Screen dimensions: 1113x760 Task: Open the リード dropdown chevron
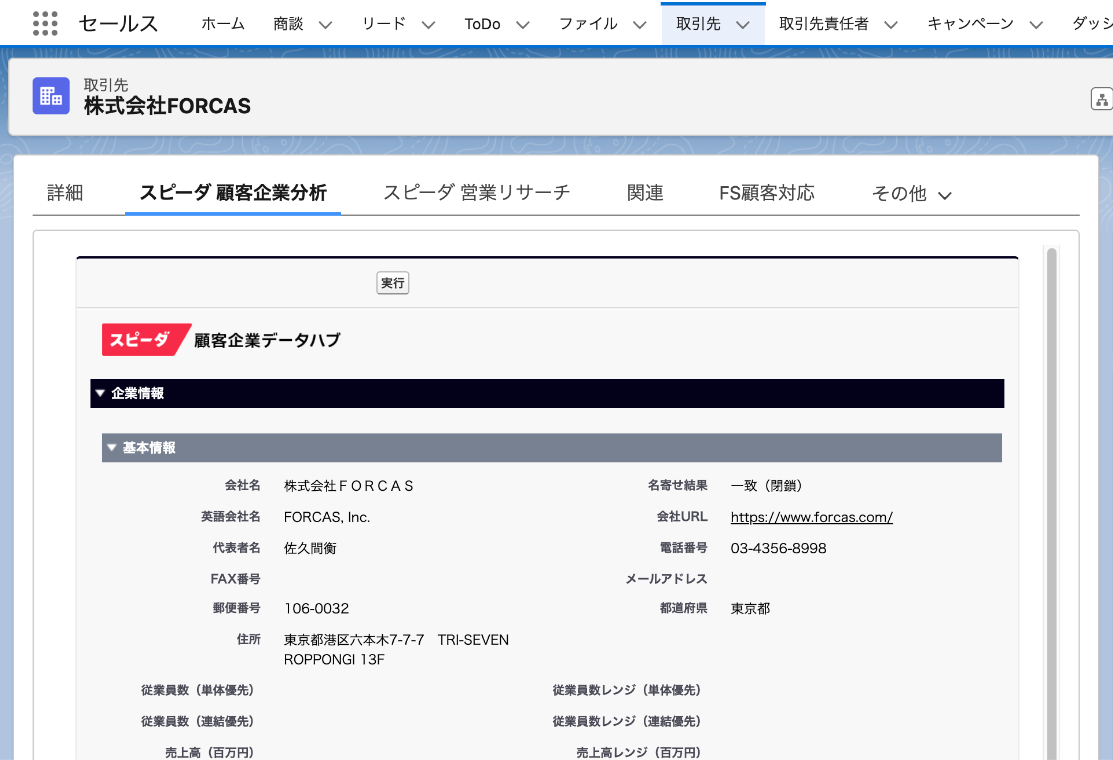428,25
